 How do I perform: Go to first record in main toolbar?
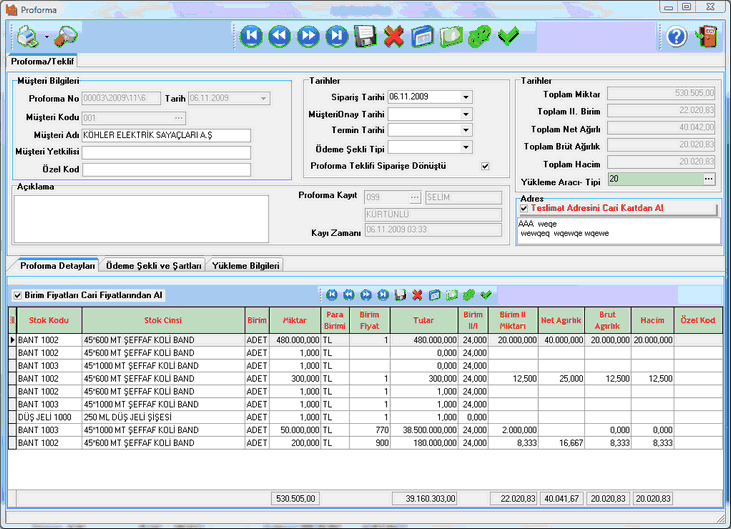tap(251, 36)
